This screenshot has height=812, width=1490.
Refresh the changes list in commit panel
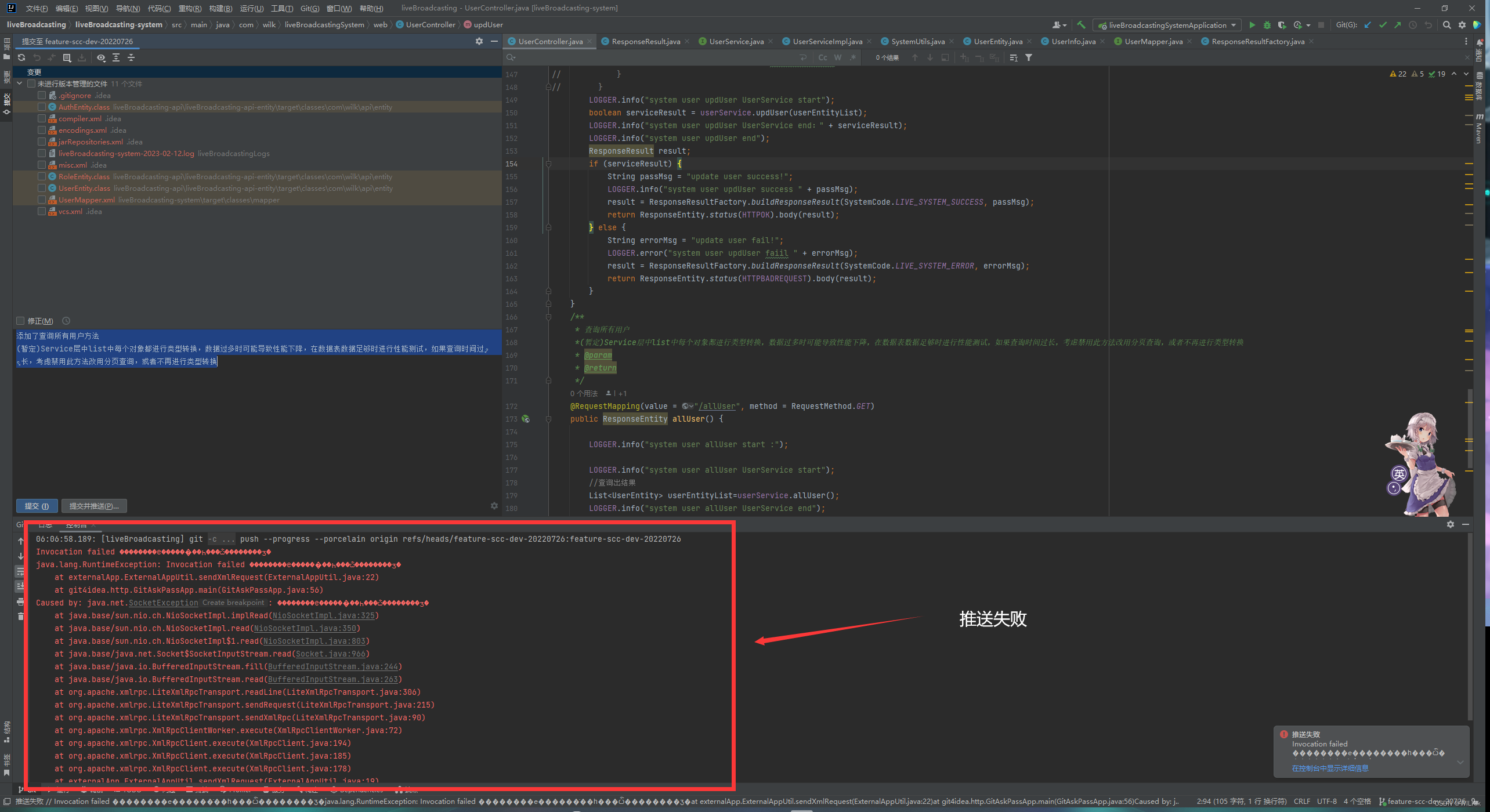click(x=21, y=57)
